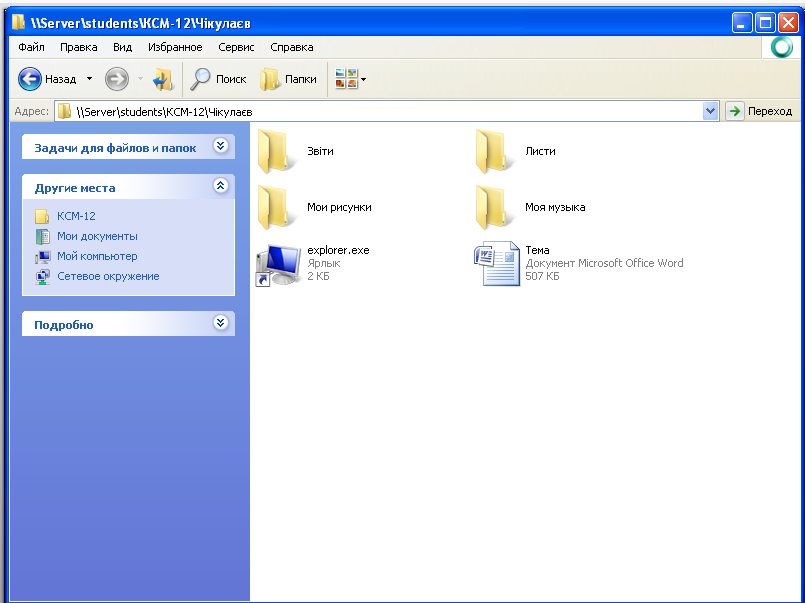Click the title bar folder icon

tap(18, 22)
